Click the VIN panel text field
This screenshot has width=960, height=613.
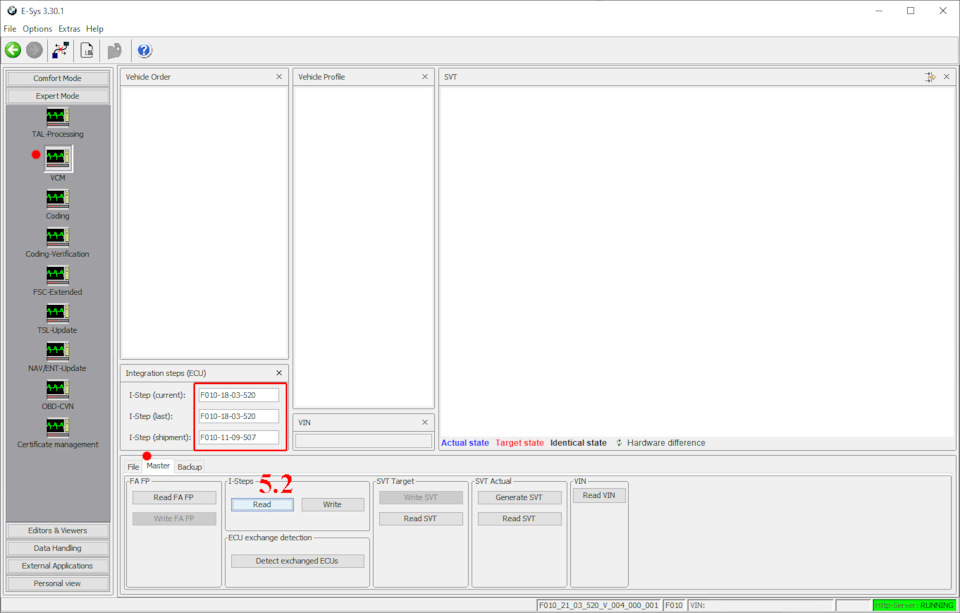[x=364, y=441]
